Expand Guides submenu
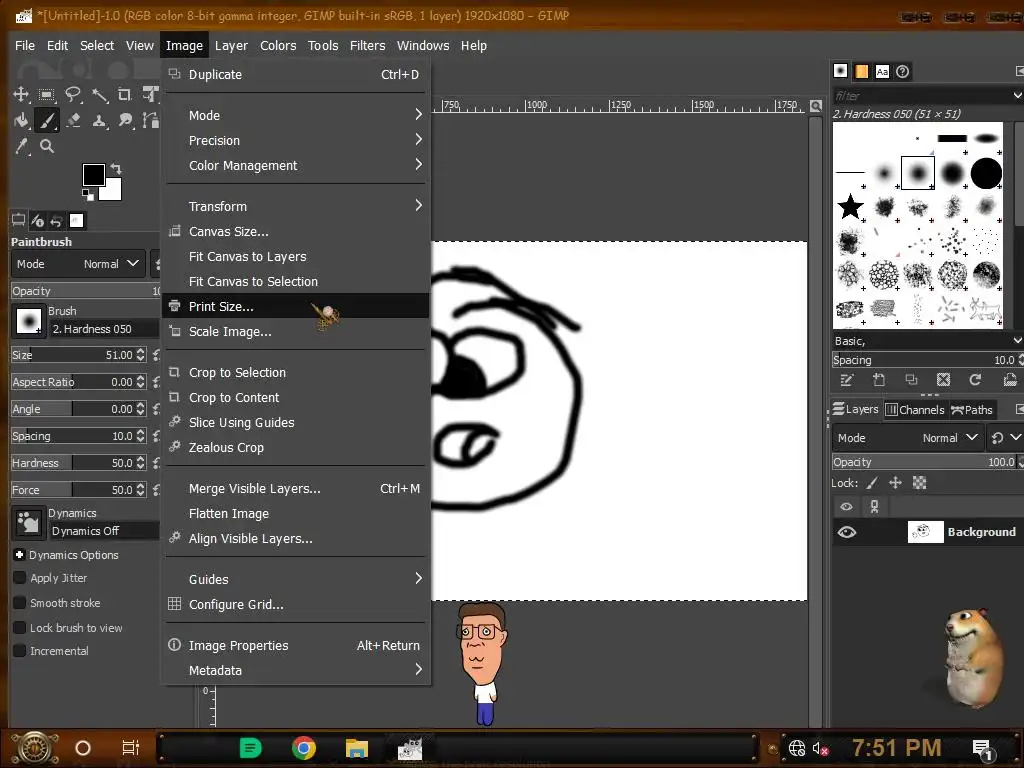The width and height of the screenshot is (1024, 768). 295,579
